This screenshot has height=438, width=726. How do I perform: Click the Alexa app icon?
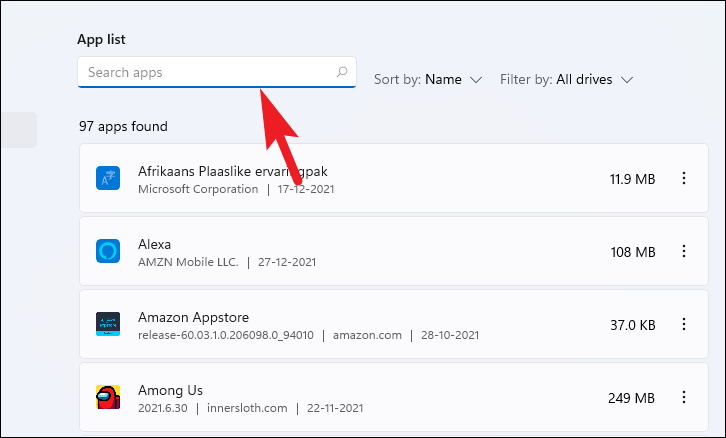108,251
